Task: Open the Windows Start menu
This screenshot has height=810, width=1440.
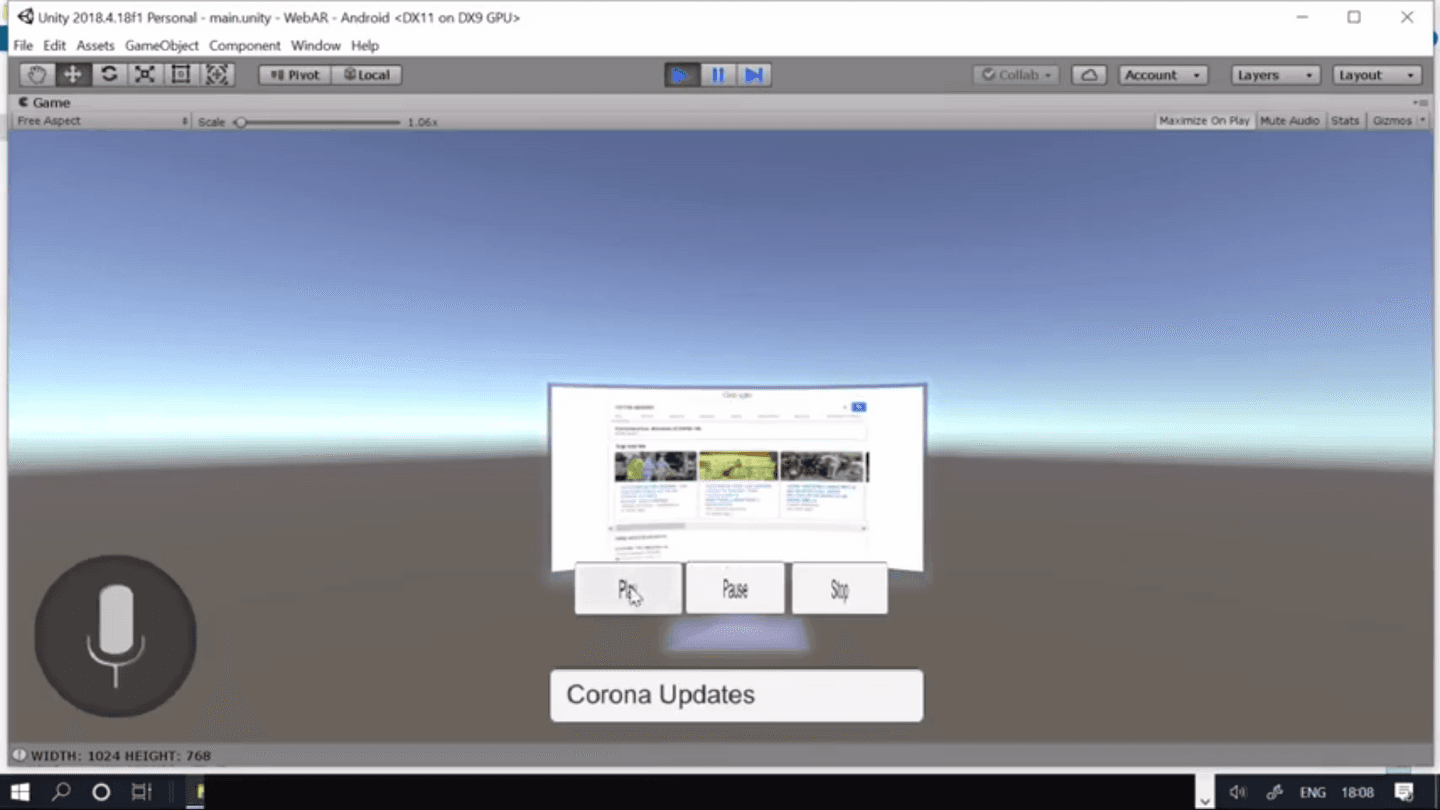Action: [20, 792]
